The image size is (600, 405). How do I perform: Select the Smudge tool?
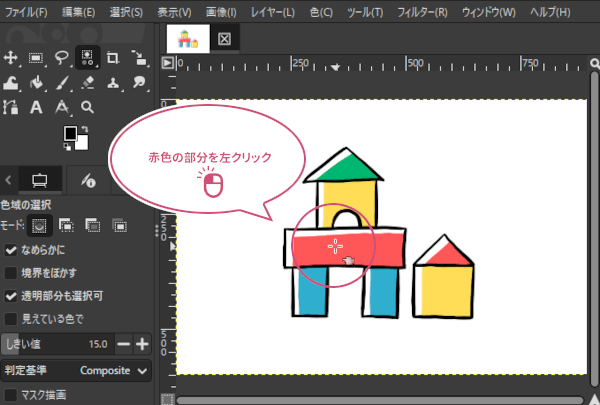(x=139, y=83)
